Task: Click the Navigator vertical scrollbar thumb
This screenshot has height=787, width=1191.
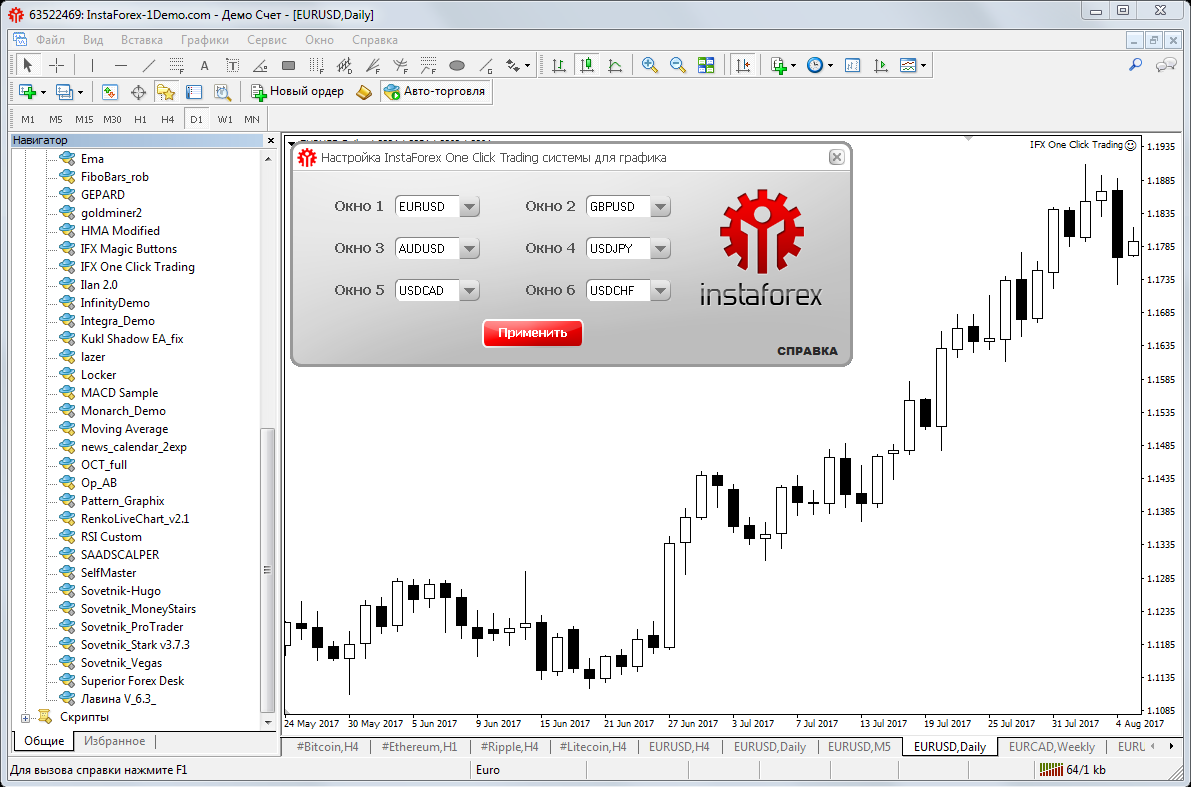Action: (267, 570)
